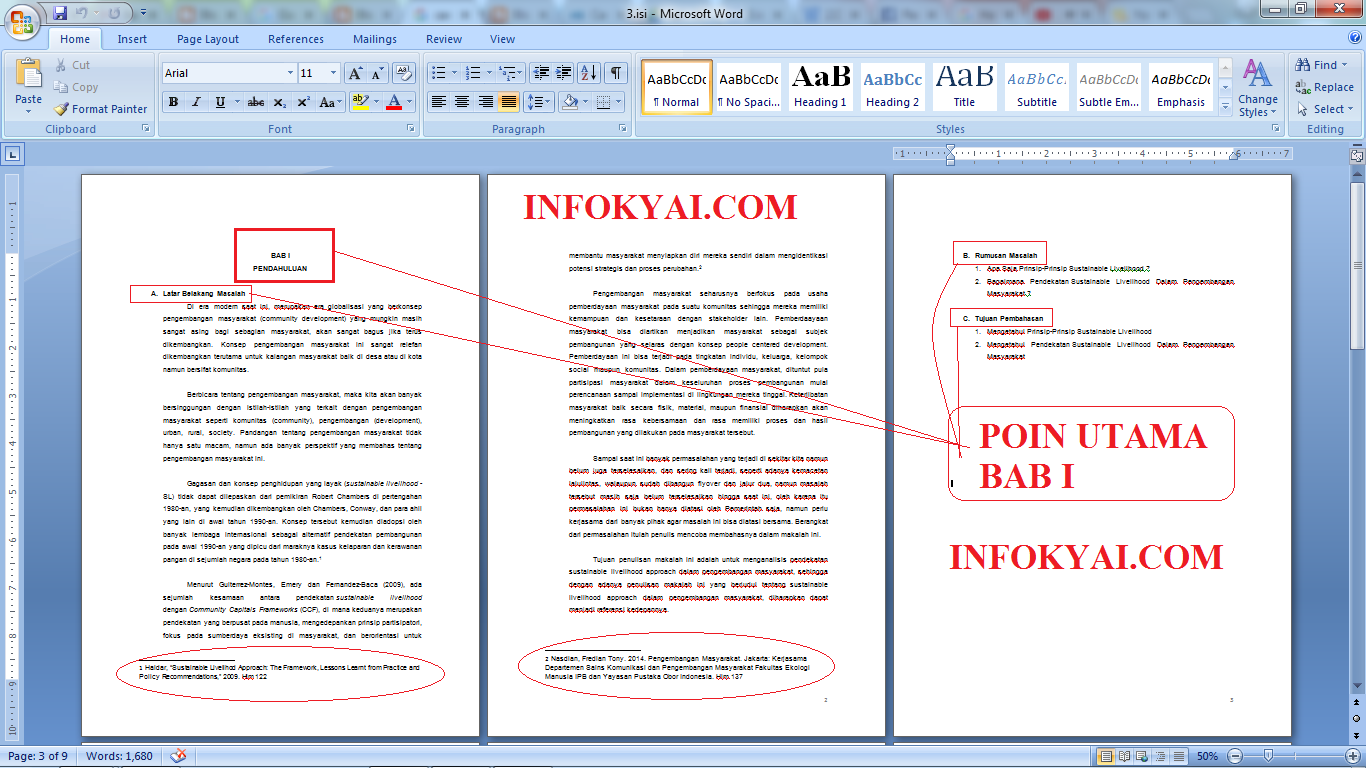Grow font size

click(355, 73)
